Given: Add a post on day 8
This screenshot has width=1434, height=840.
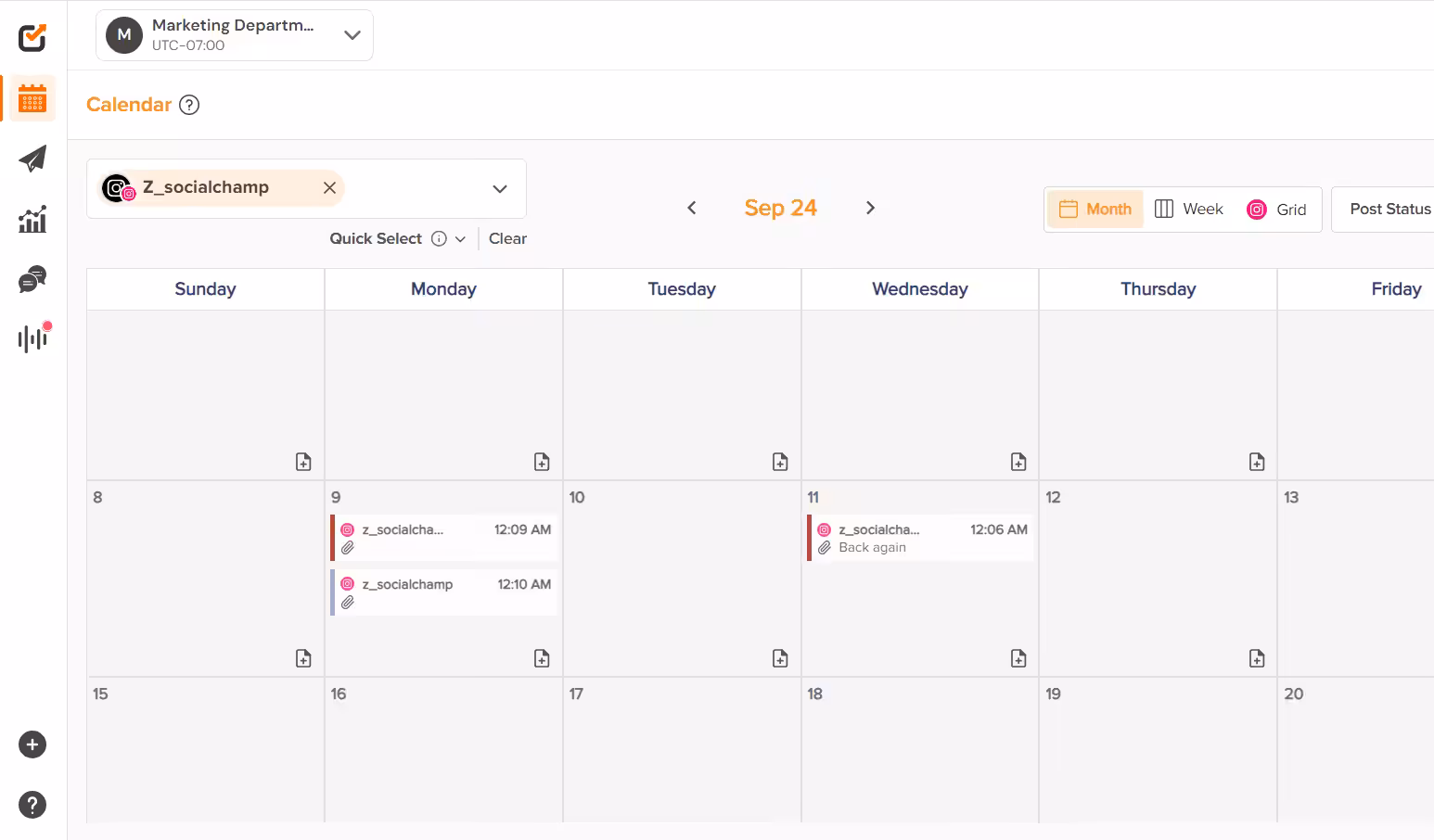Looking at the screenshot, I should 303,658.
